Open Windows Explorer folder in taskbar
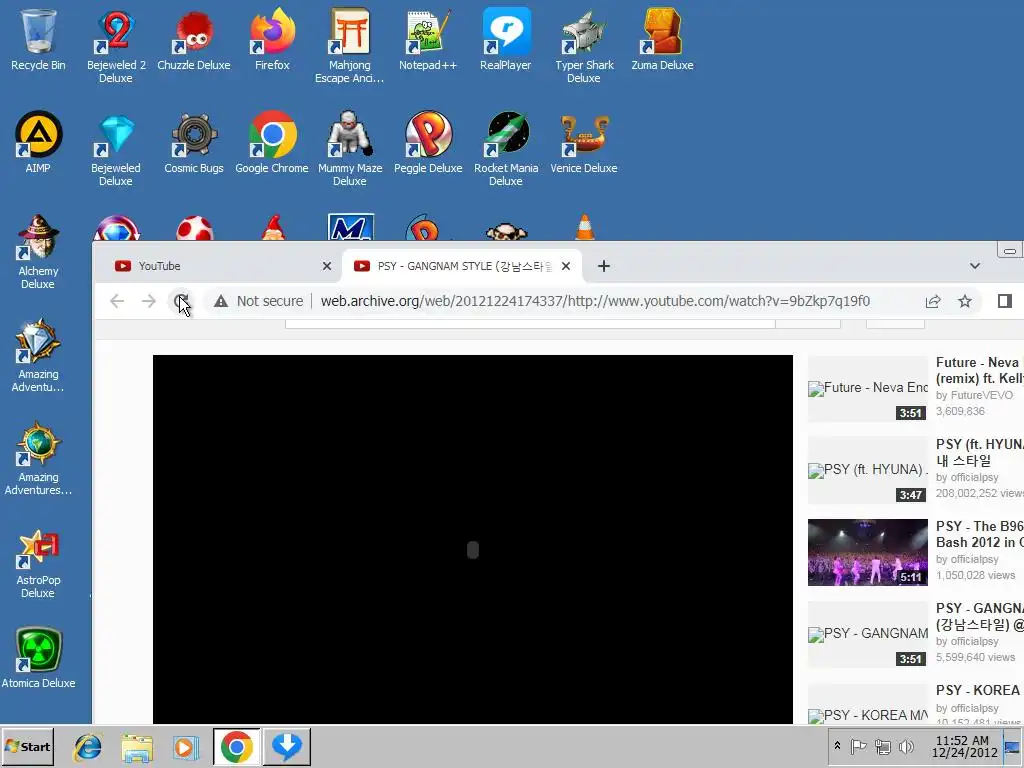 [136, 747]
